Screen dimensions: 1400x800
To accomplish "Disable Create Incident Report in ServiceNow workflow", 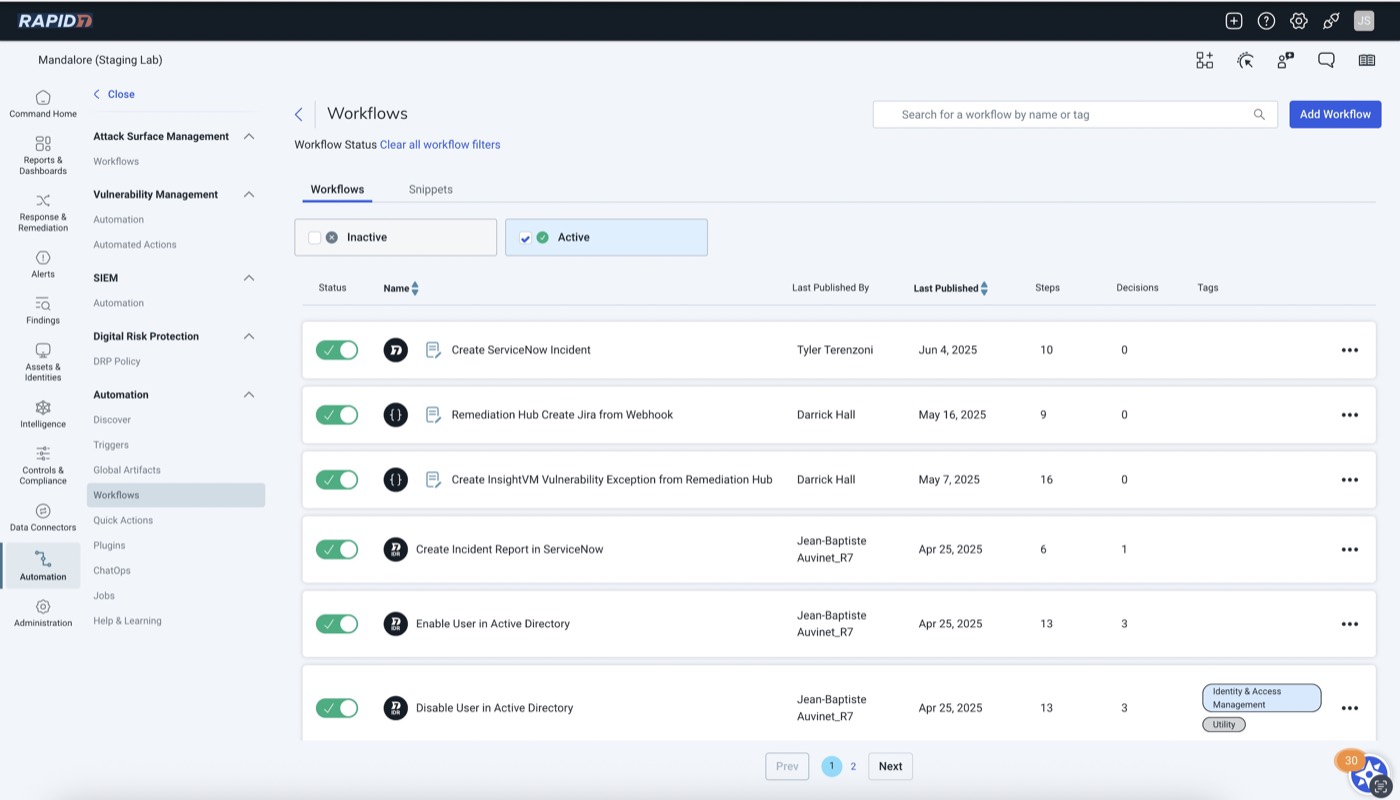I will (x=337, y=549).
